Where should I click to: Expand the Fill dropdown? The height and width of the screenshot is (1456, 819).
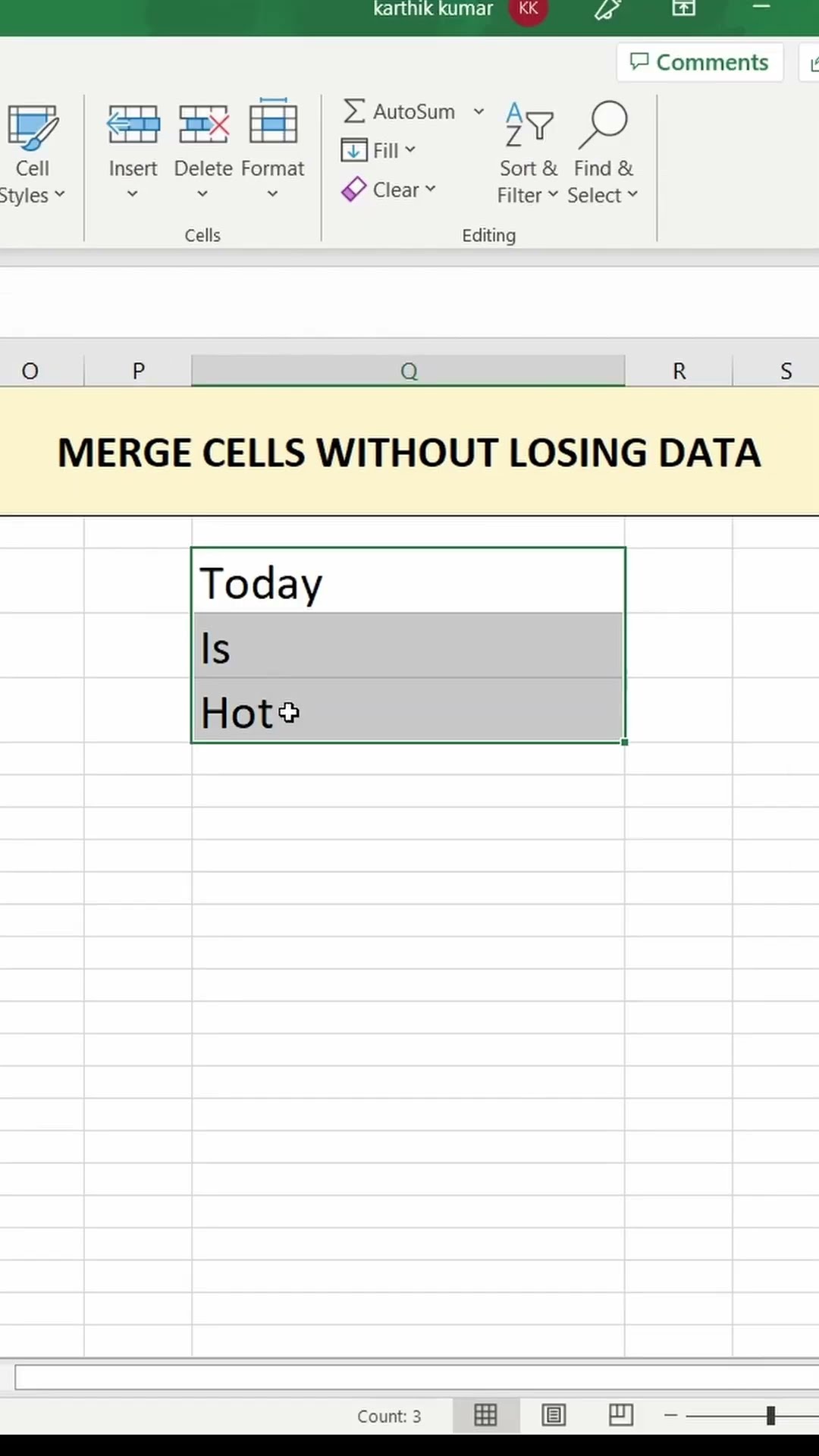coord(410,150)
